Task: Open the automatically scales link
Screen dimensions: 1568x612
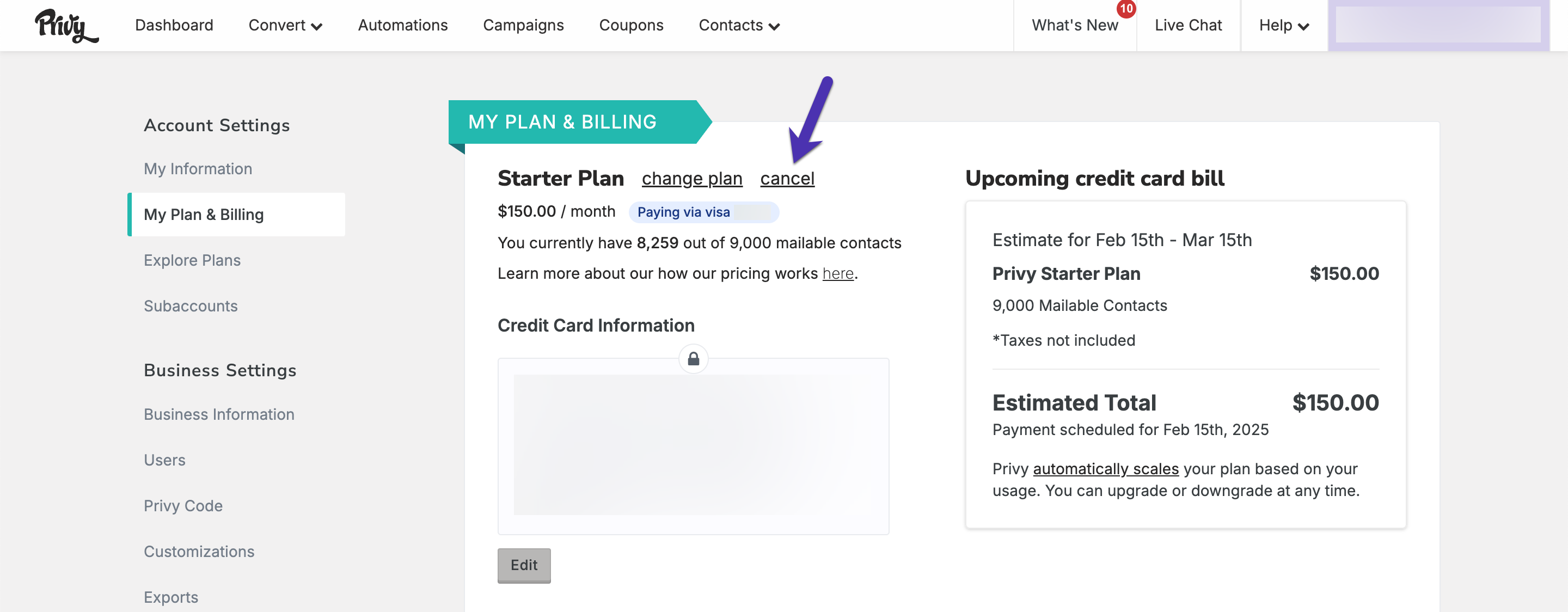Action: click(x=1105, y=469)
